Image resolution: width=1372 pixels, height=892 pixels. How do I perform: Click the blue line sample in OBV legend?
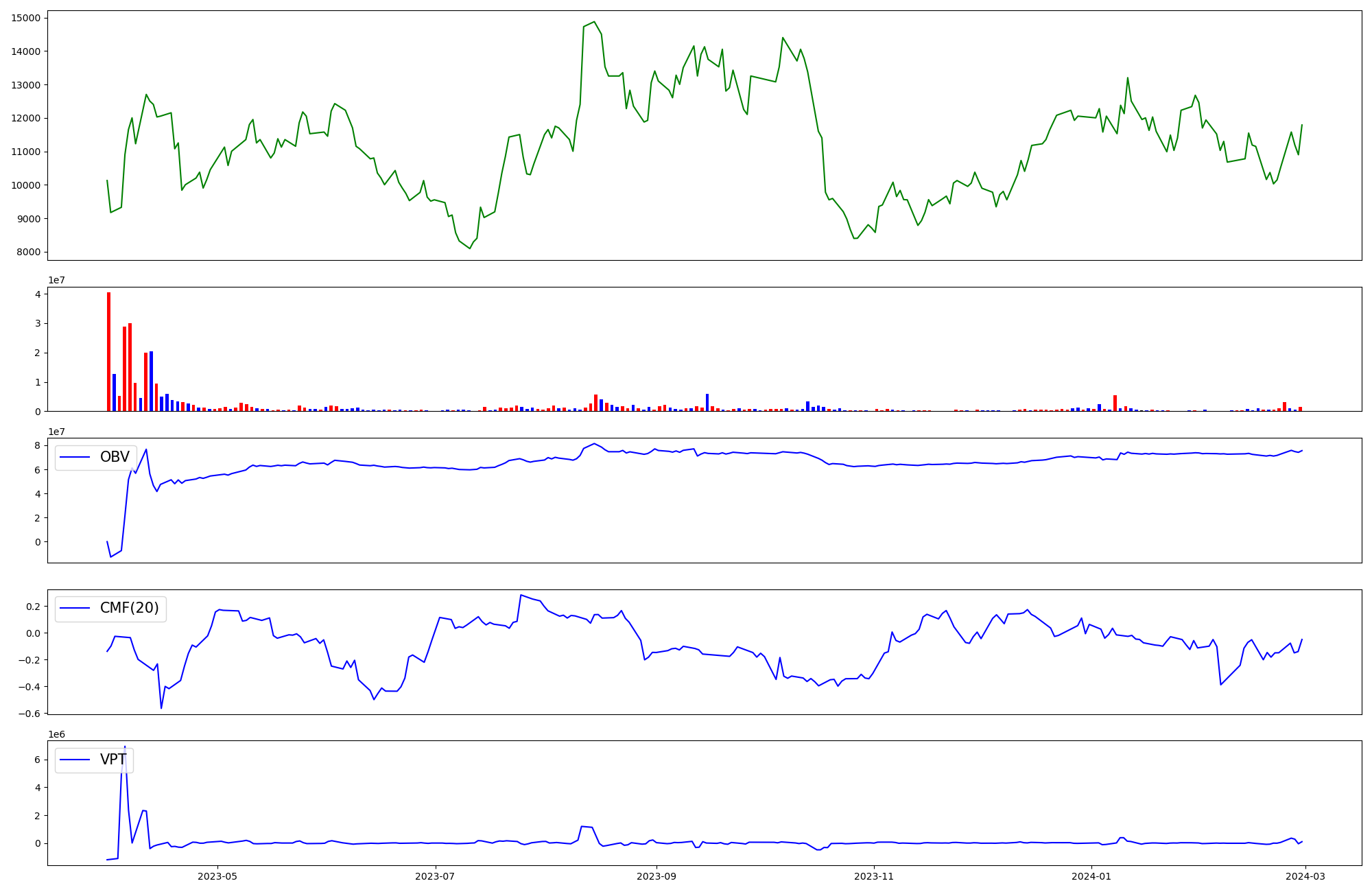coord(75,458)
